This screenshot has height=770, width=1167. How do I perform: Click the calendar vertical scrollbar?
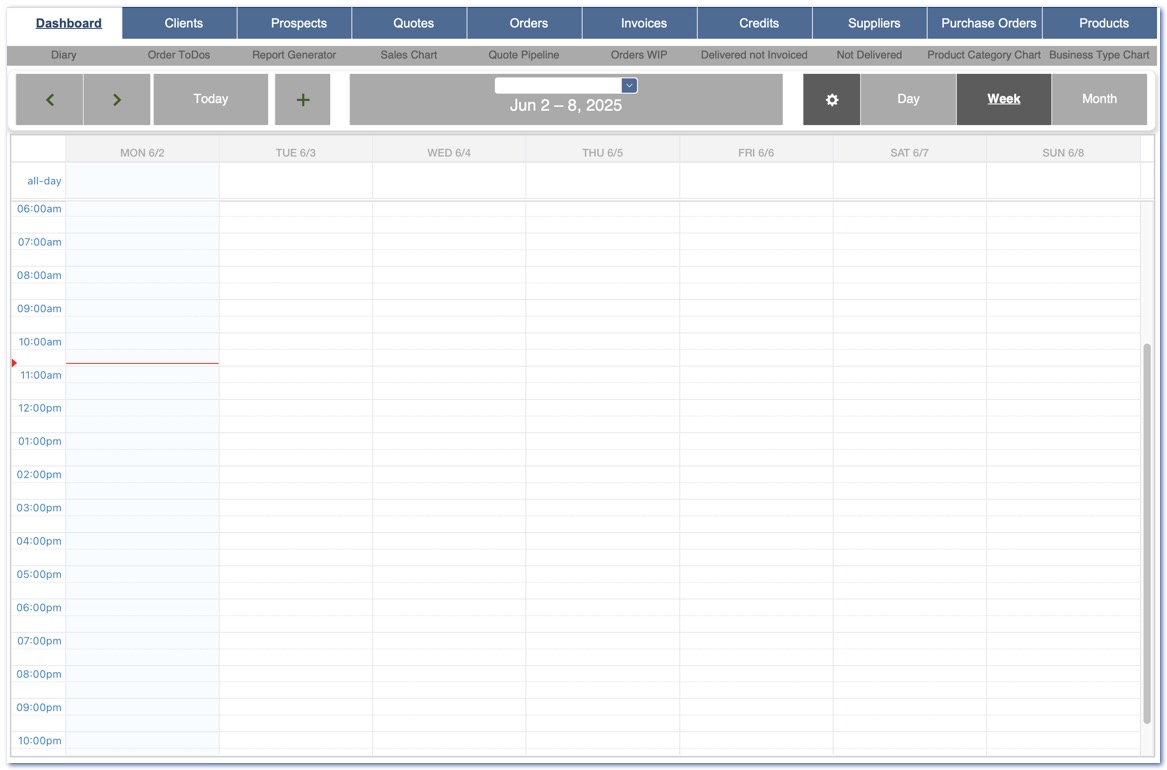(1147, 532)
